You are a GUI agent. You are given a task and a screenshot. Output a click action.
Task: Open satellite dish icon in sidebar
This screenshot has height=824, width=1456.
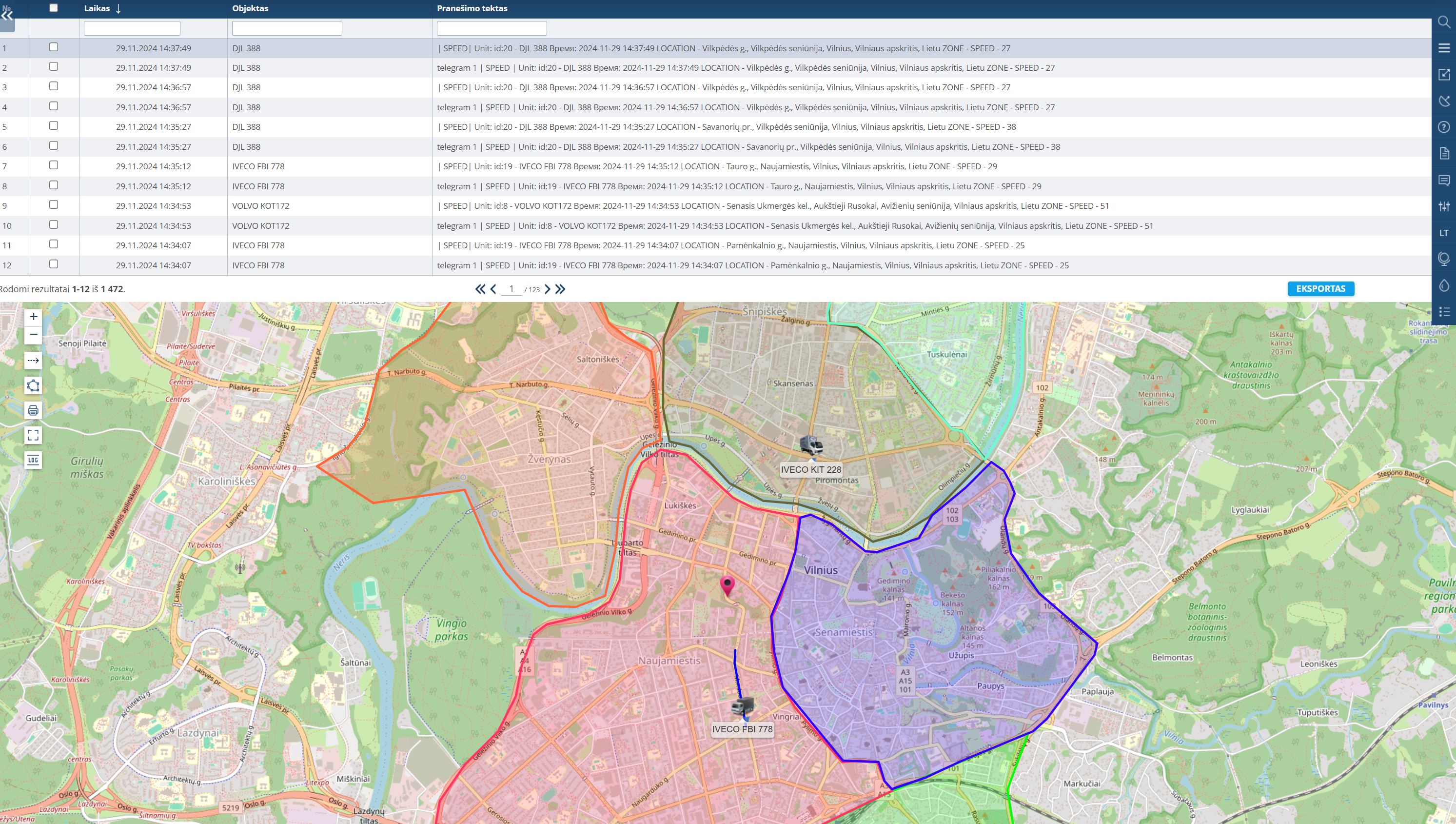[1443, 100]
